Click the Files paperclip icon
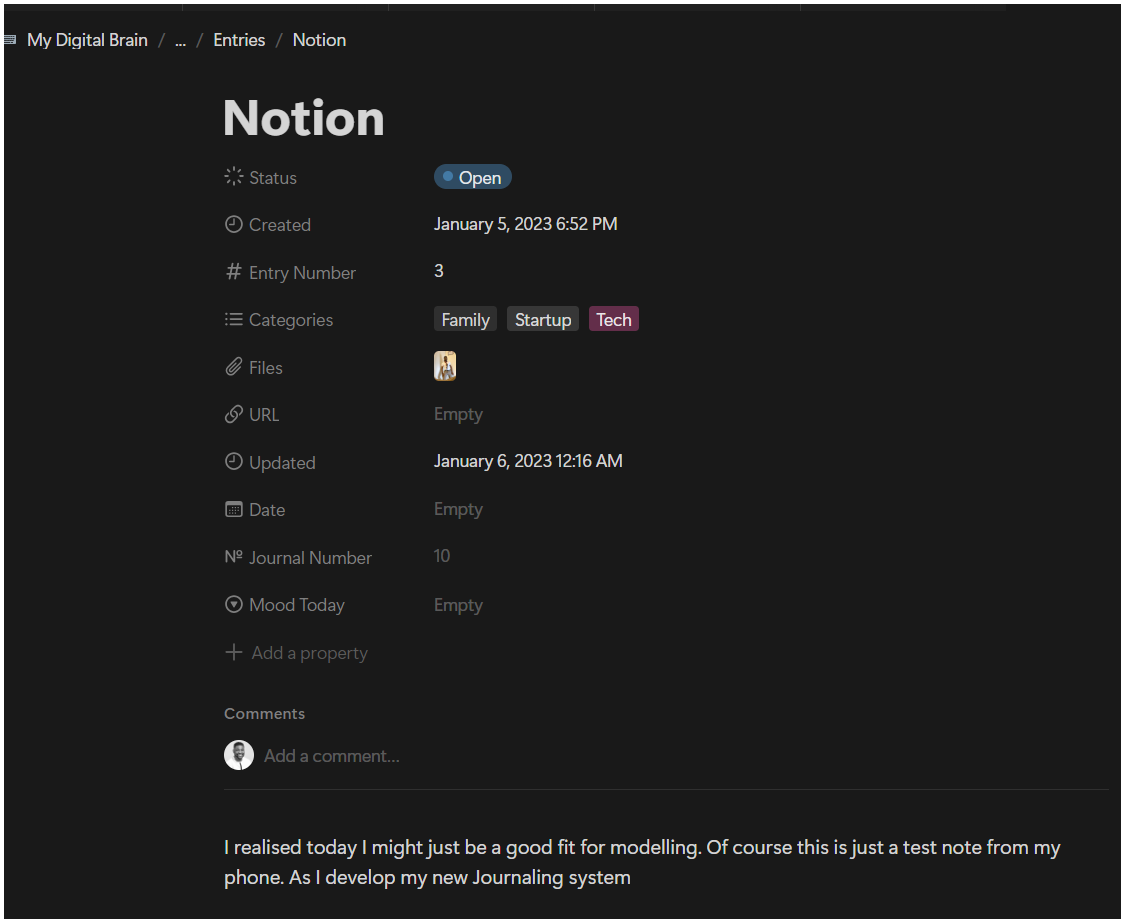 [233, 367]
